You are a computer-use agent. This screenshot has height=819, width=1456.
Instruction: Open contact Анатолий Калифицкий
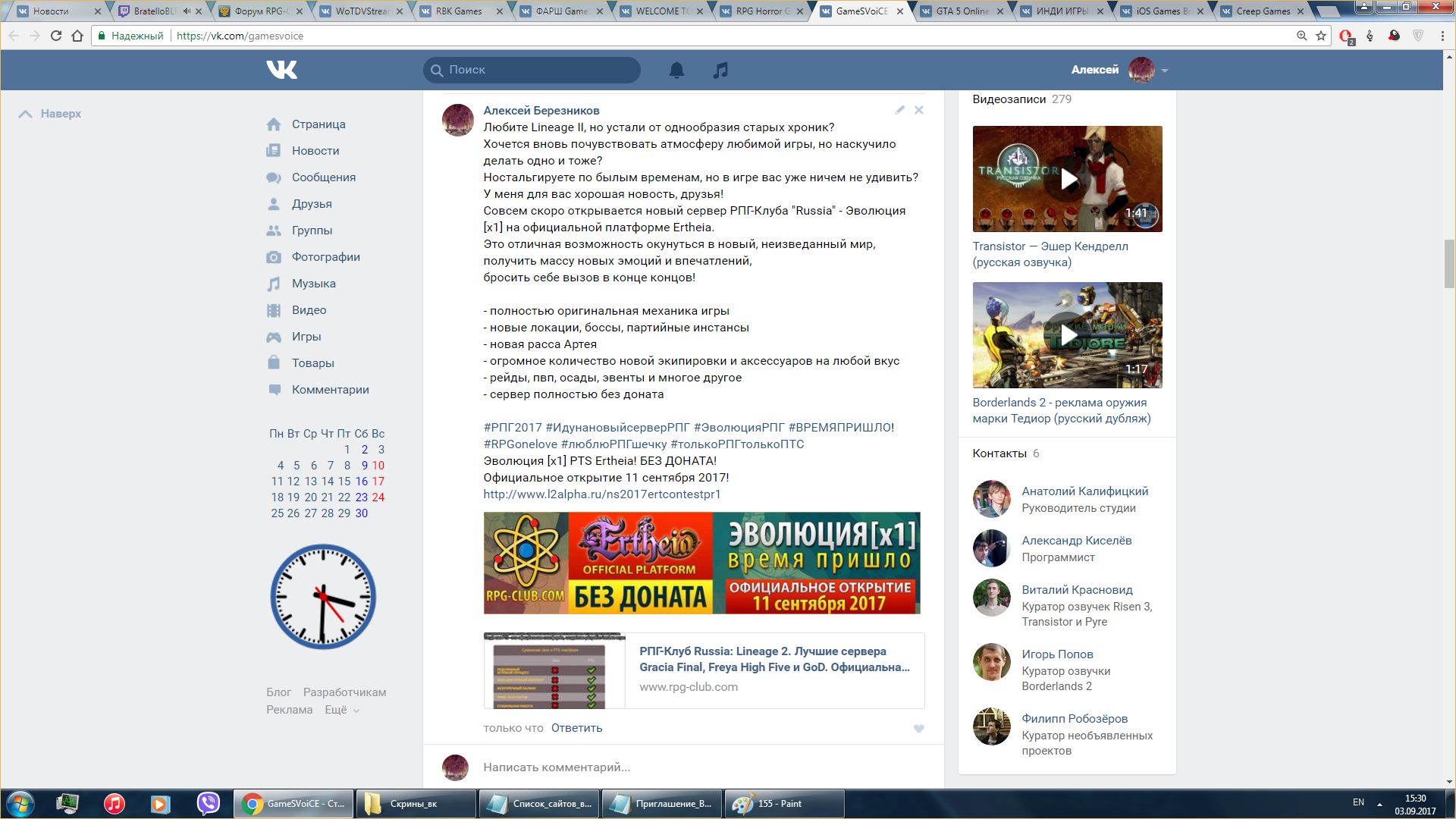coord(1084,491)
